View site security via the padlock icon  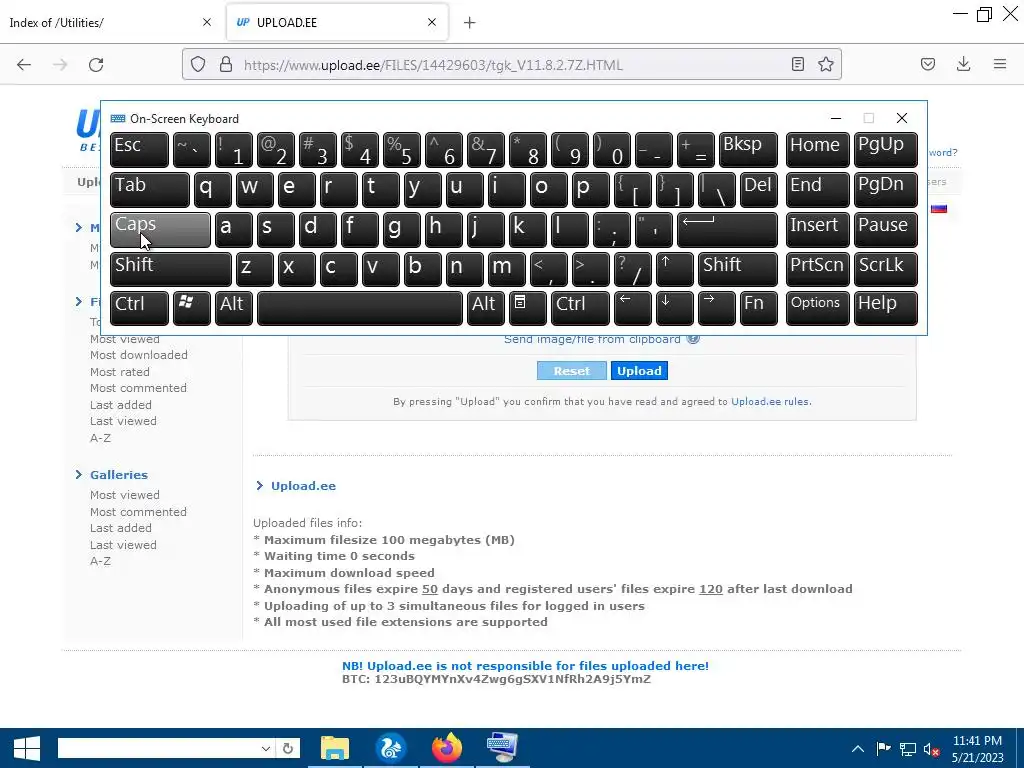point(226,64)
